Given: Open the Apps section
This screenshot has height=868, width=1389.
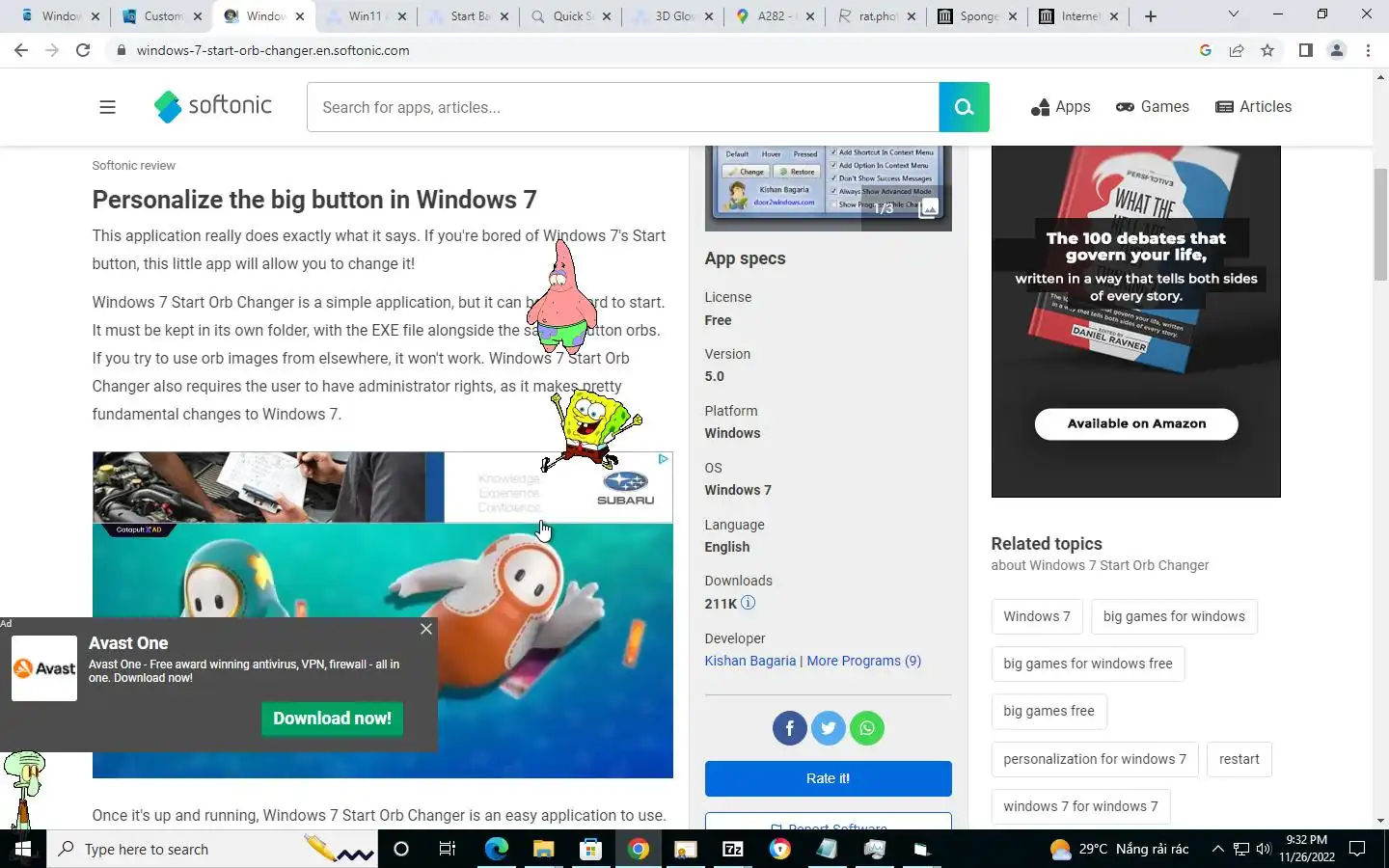Looking at the screenshot, I should 1060,107.
